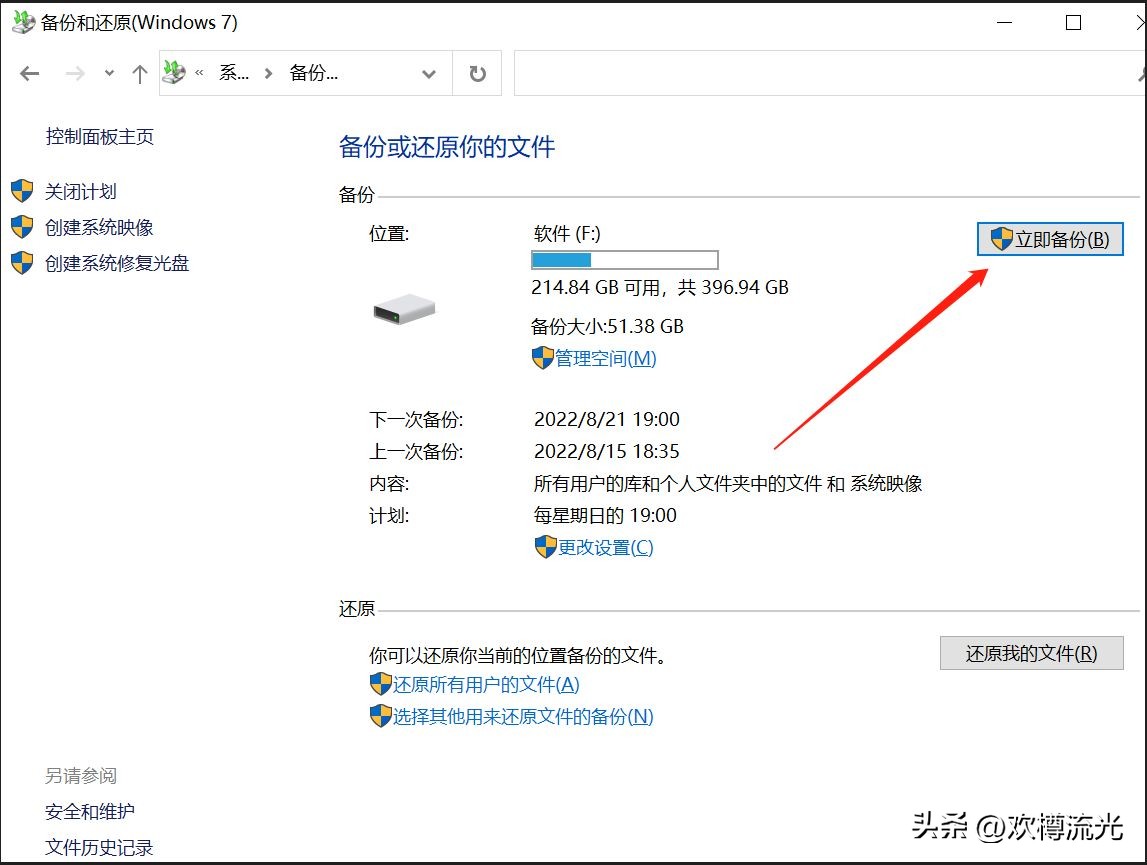
Task: Click the back navigation arrow
Action: tap(29, 73)
